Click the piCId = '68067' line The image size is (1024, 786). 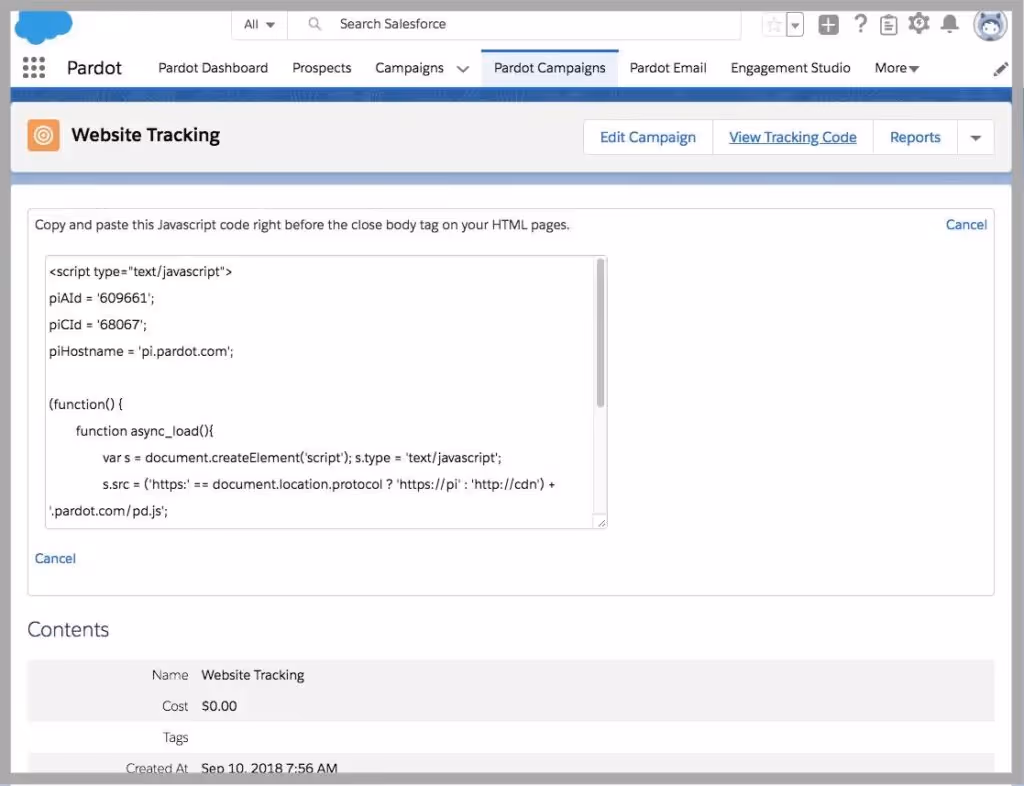tap(97, 324)
